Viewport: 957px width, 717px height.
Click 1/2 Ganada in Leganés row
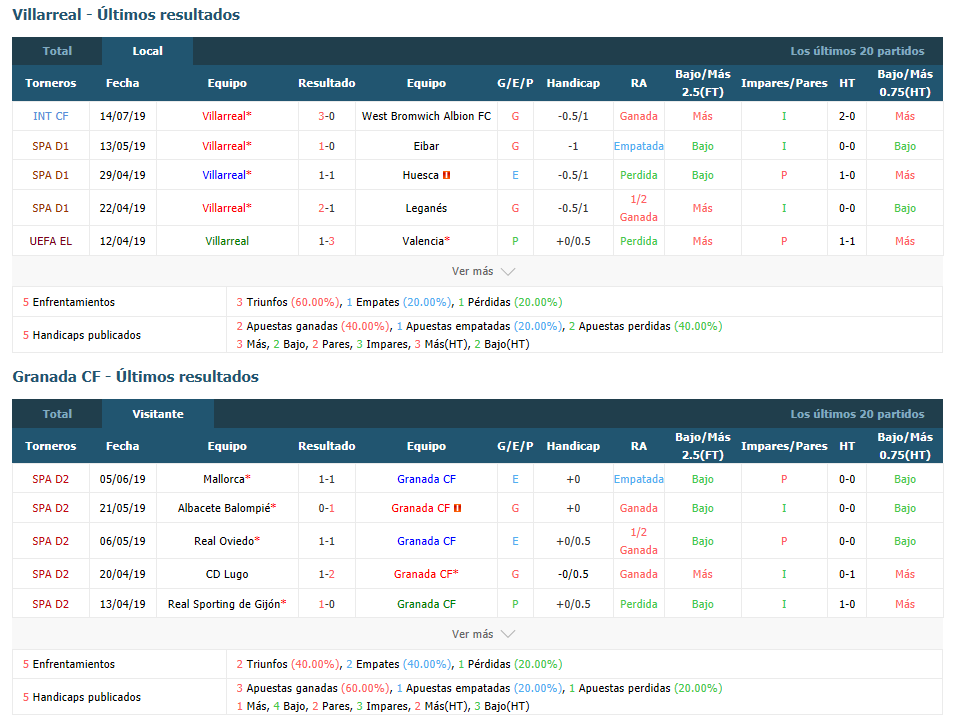[638, 208]
